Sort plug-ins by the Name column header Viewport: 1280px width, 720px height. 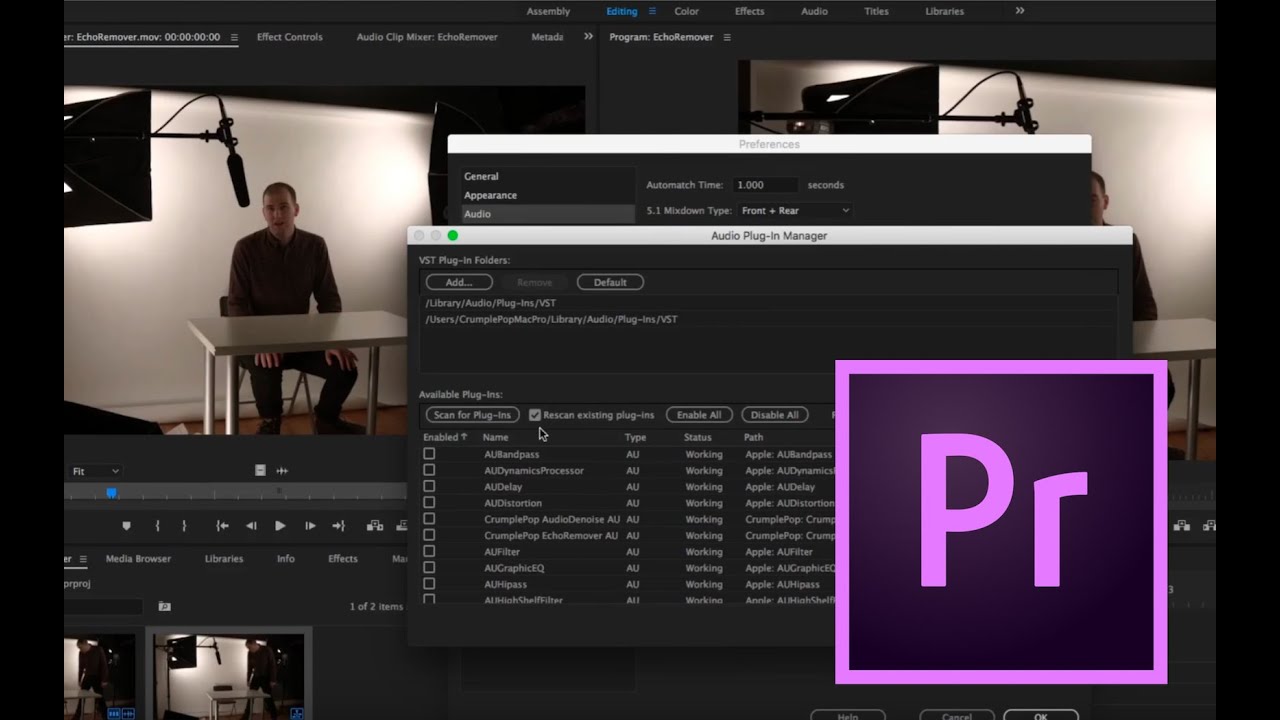pyautogui.click(x=496, y=437)
